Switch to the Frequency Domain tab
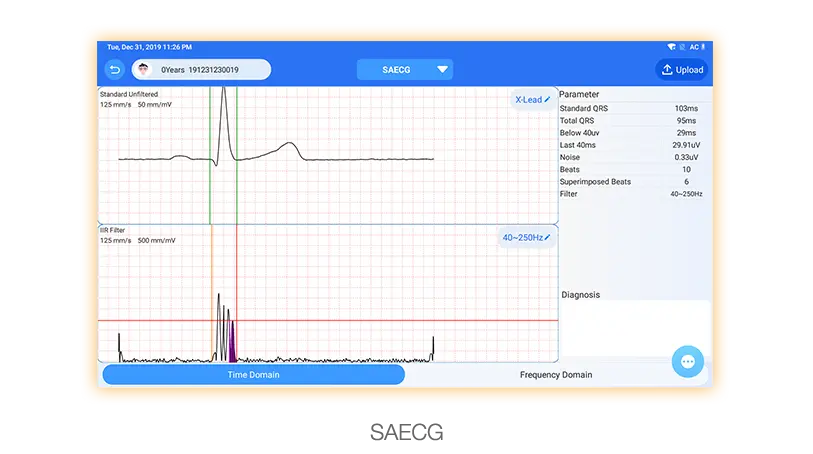This screenshot has height=454, width=813. click(x=556, y=375)
